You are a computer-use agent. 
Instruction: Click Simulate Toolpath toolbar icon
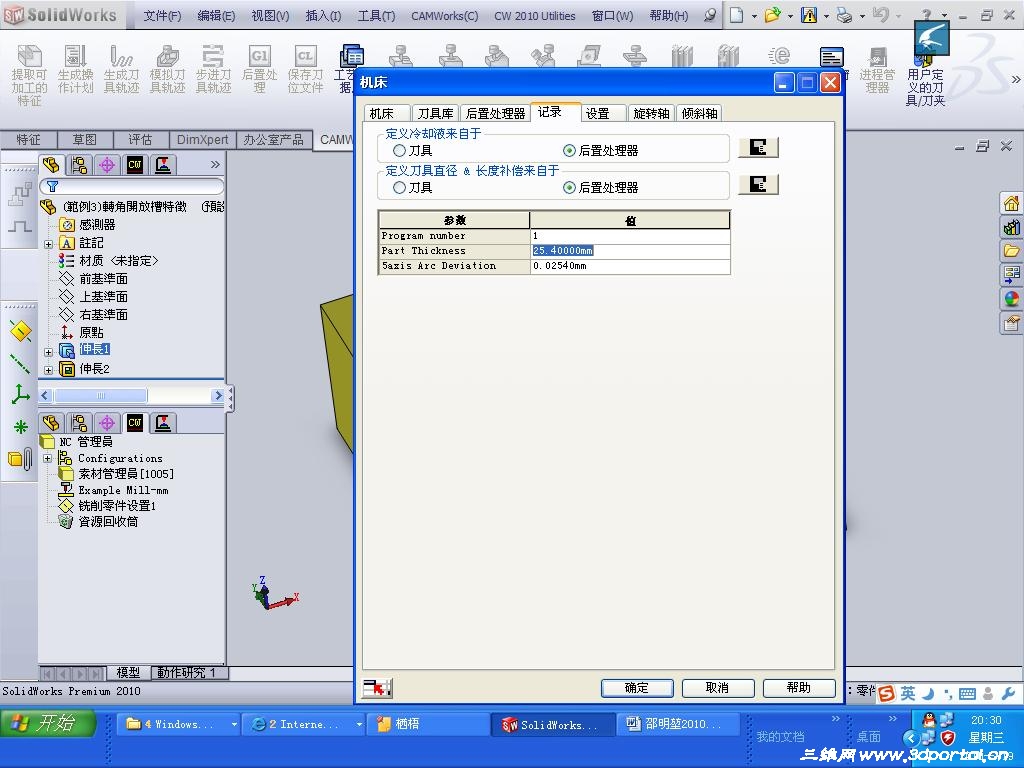point(167,57)
